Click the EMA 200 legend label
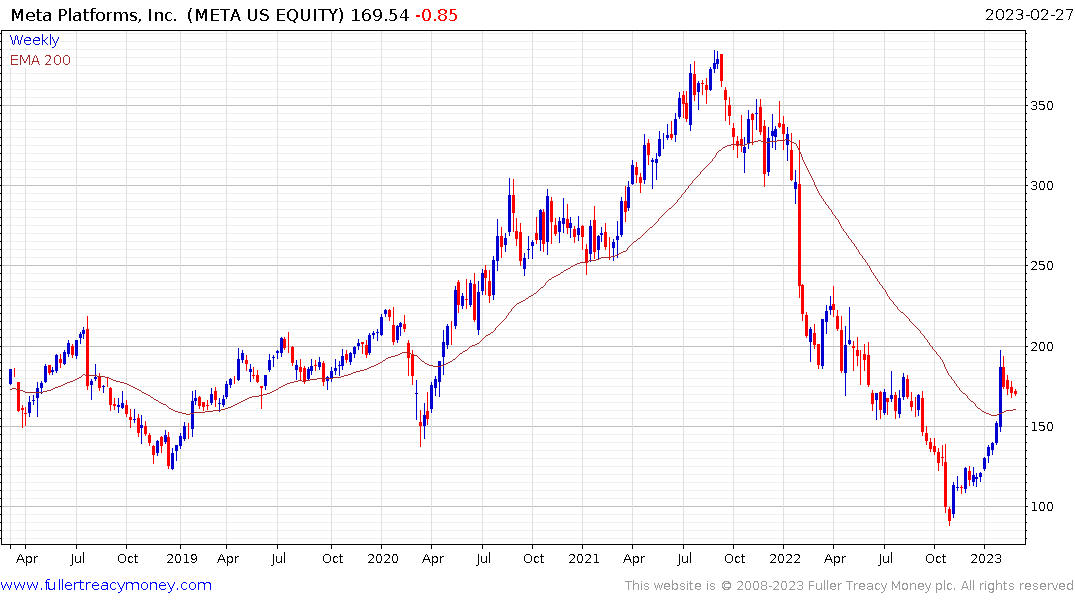 40,60
